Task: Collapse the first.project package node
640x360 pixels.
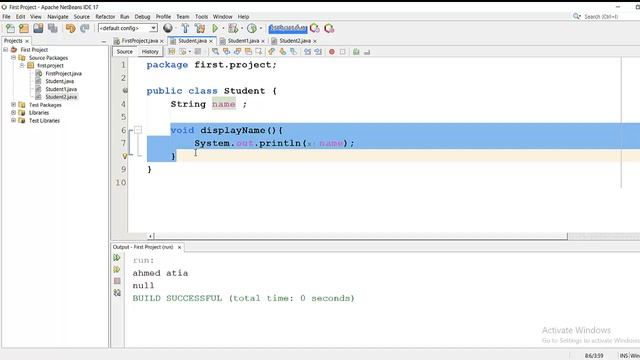Action: 22,65
